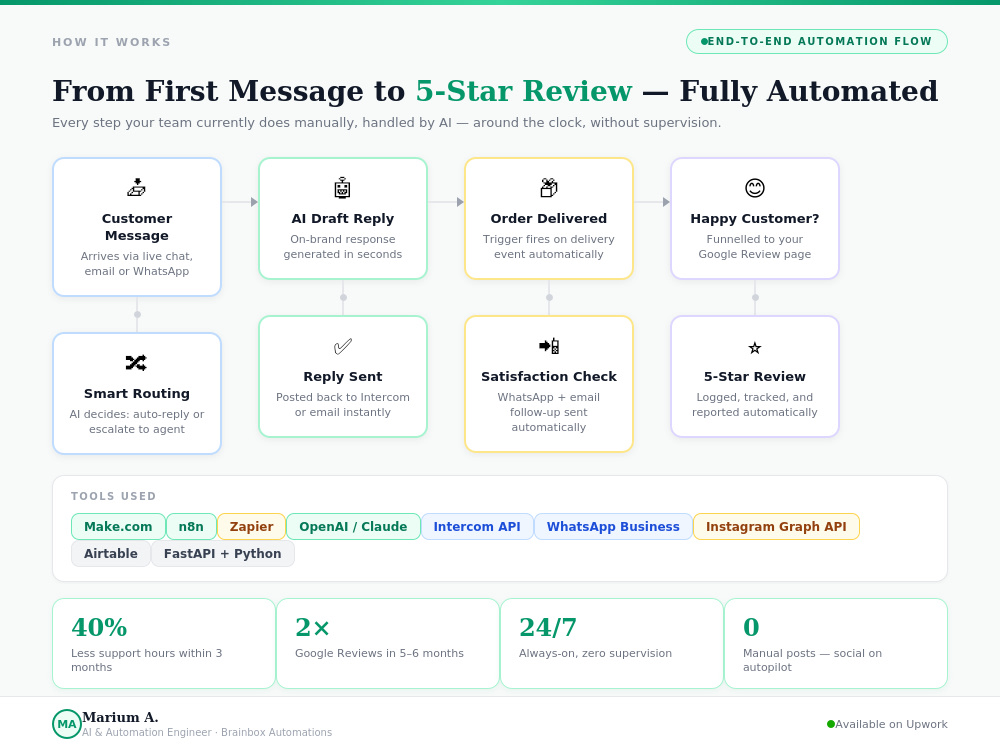Click the End-to-End Automation Flow badge
Screen dimensions: 1000x750
click(816, 41)
